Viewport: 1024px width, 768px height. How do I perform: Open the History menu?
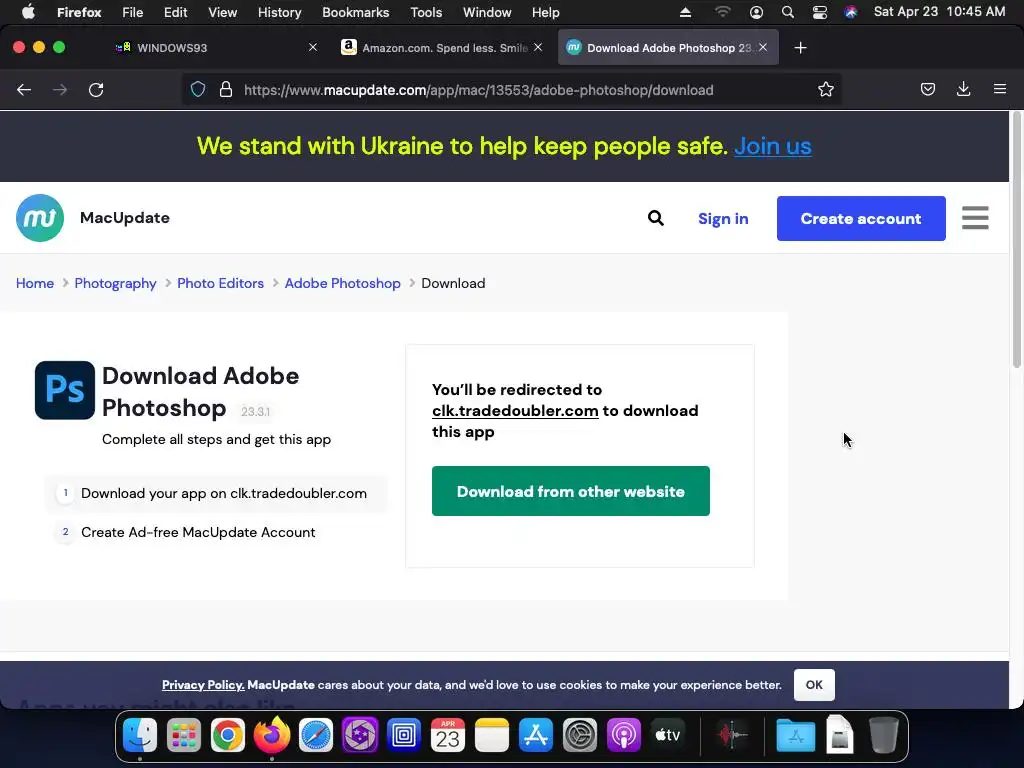pyautogui.click(x=280, y=12)
